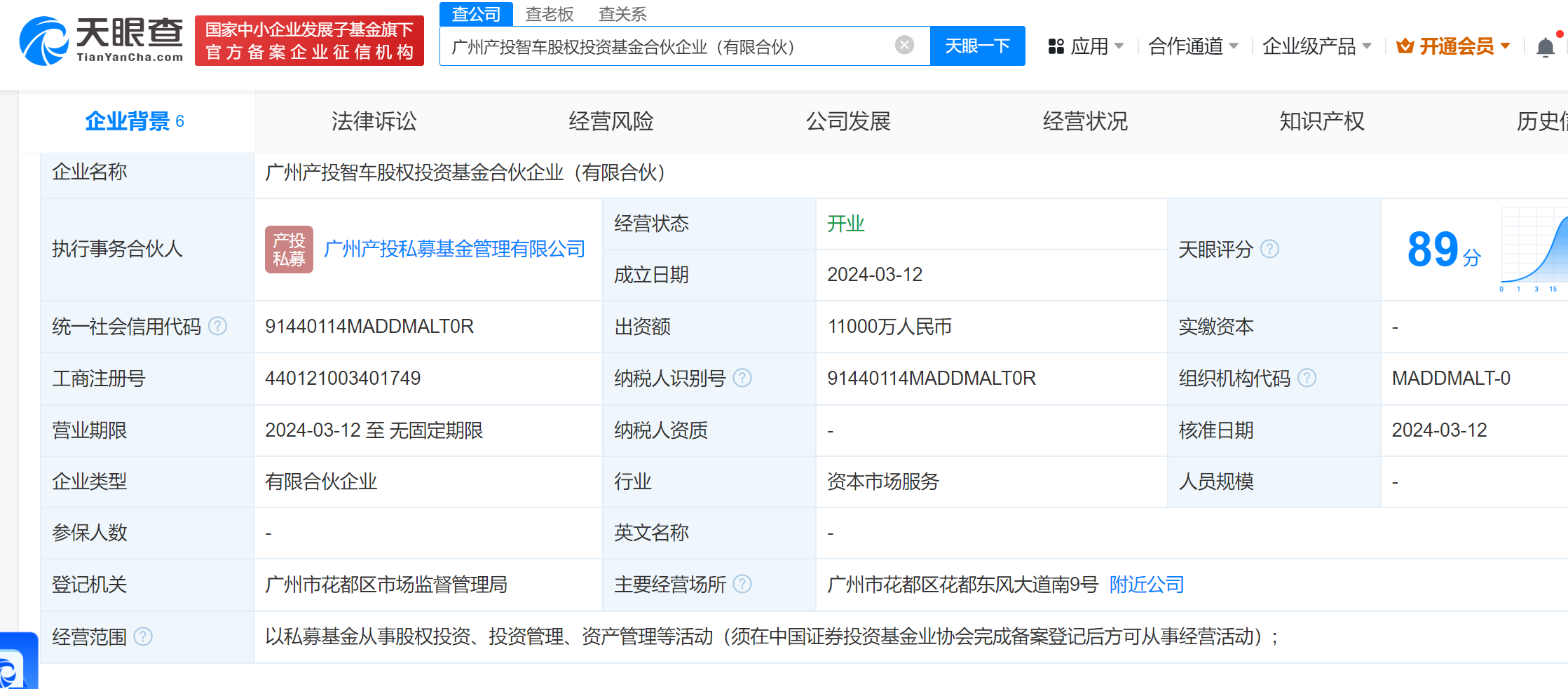Image resolution: width=1568 pixels, height=689 pixels.
Task: Click the 天眼一下 search button
Action: click(x=977, y=46)
